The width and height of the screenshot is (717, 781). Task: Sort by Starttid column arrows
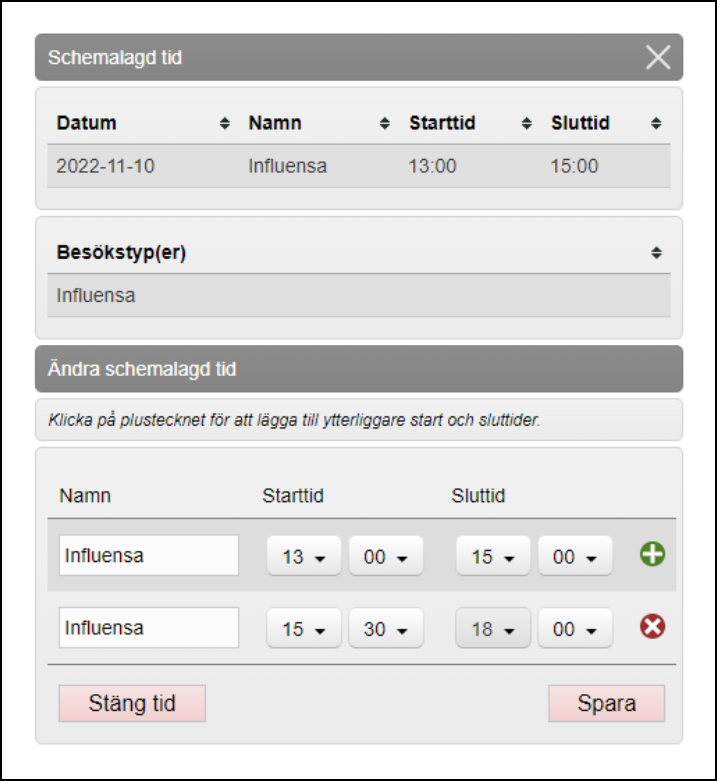tap(527, 124)
